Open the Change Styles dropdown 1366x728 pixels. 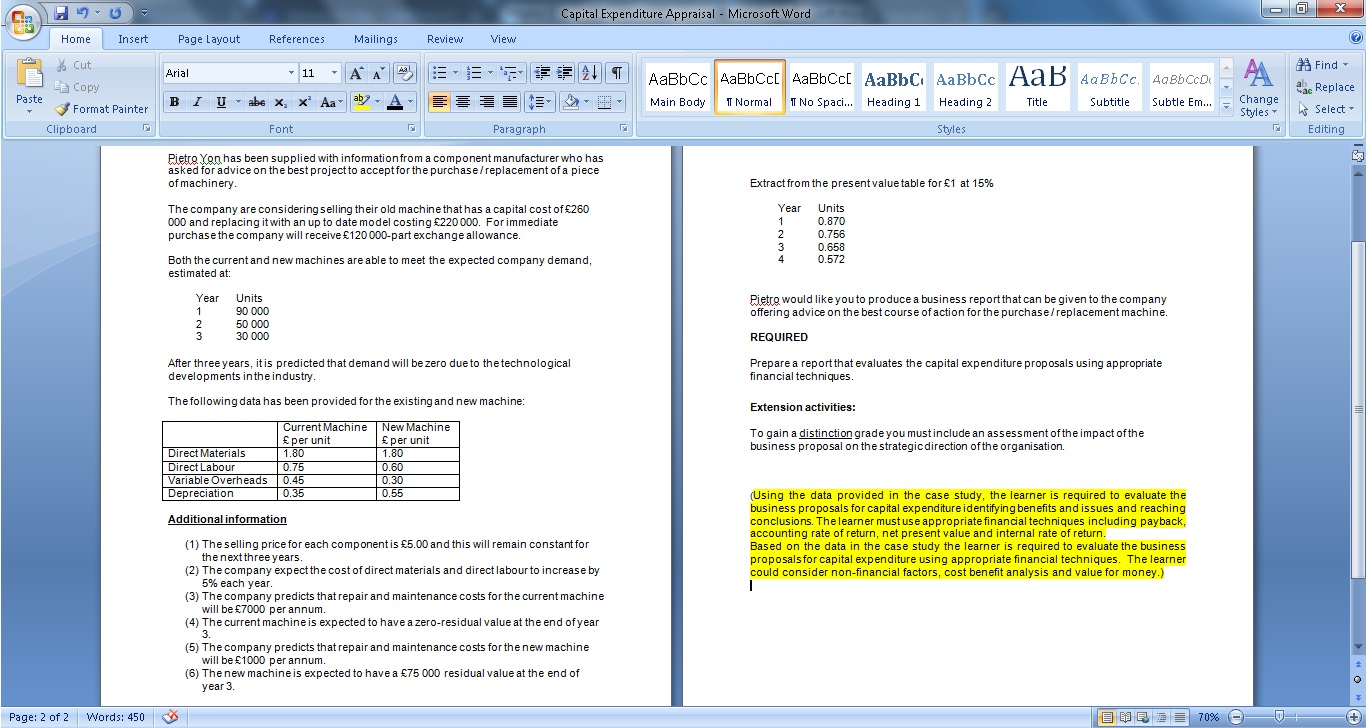[1258, 89]
